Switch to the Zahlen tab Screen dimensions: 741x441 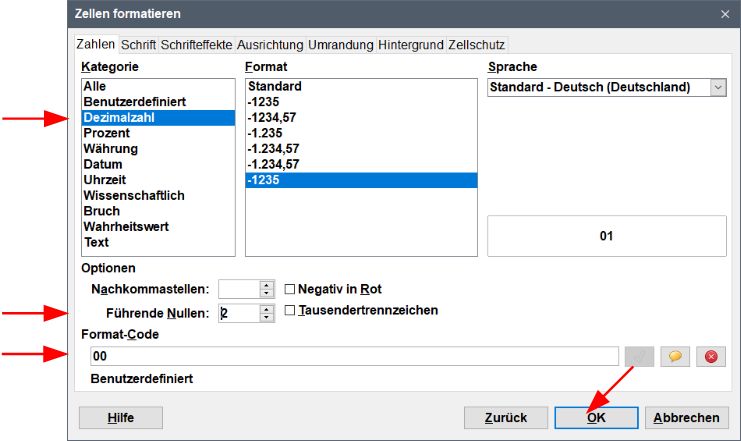pyautogui.click(x=96, y=44)
